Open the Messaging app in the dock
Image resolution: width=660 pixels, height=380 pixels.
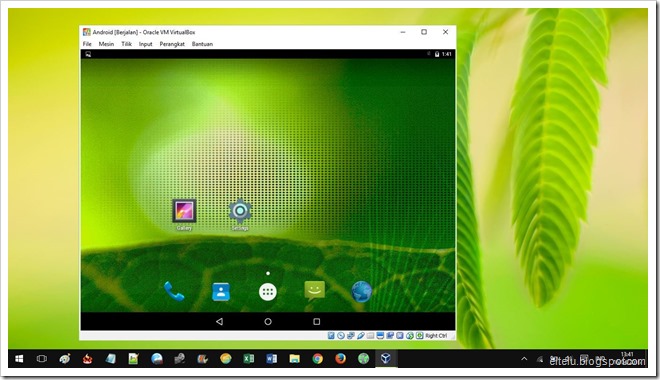tap(314, 291)
